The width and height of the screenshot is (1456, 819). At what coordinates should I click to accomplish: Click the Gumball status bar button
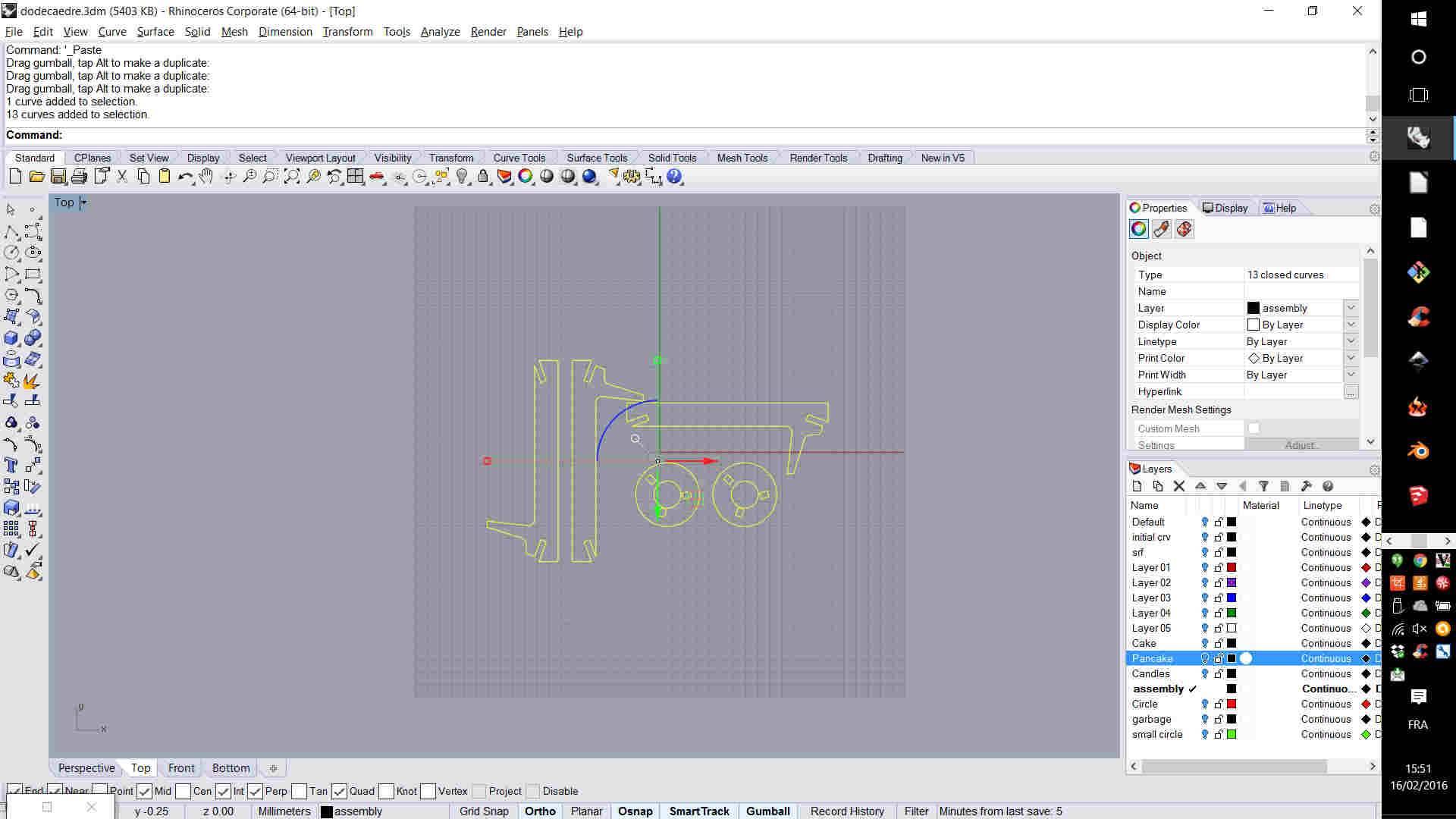click(767, 811)
